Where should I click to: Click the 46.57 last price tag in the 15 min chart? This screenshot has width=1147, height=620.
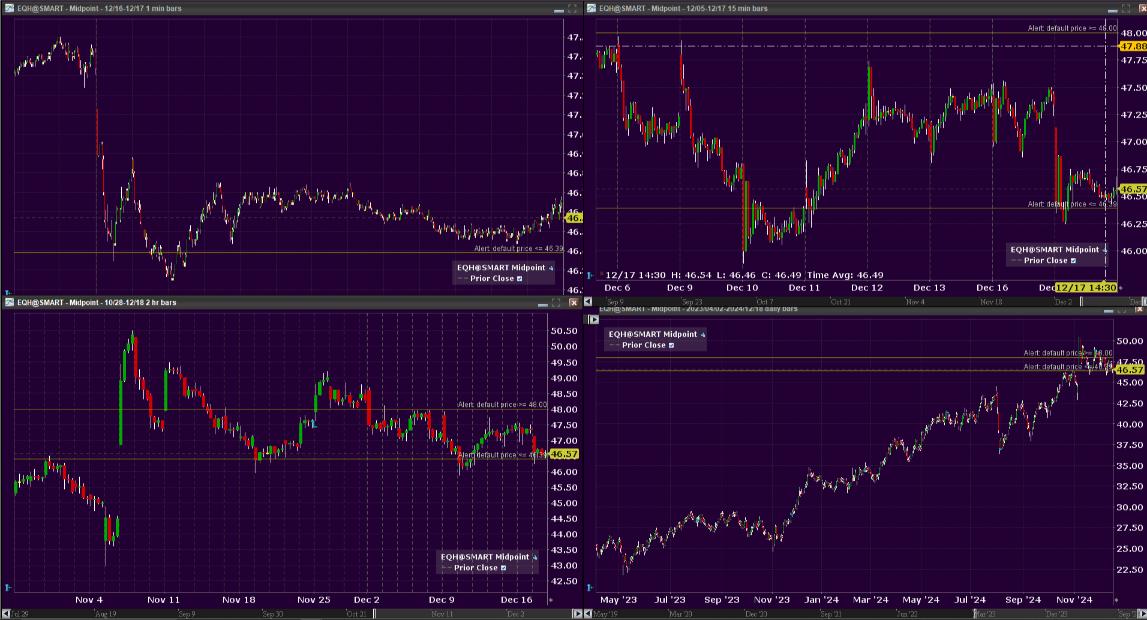pos(1133,189)
